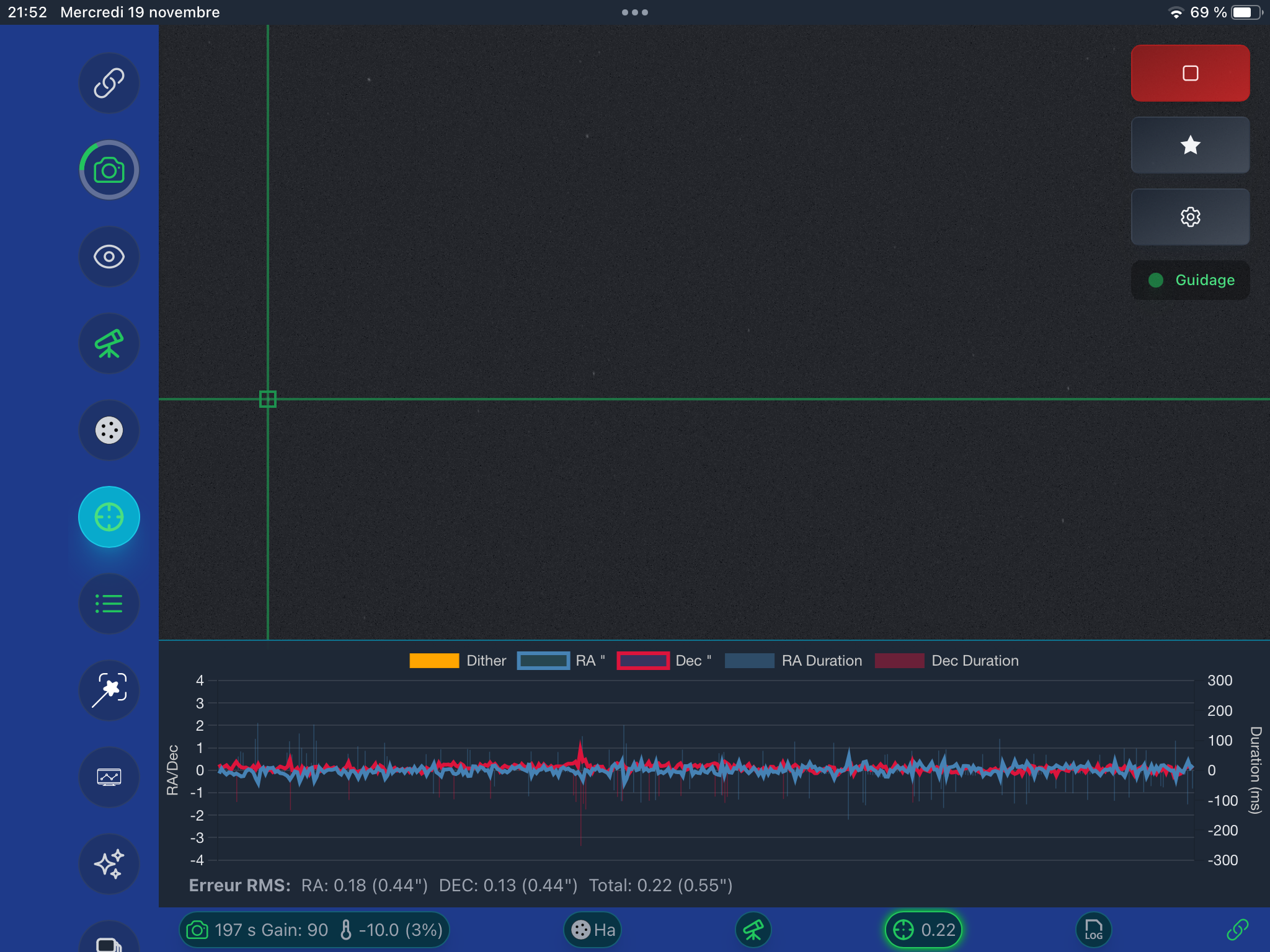Toggle the RA " graph series
Image resolution: width=1270 pixels, height=952 pixels.
pyautogui.click(x=561, y=661)
